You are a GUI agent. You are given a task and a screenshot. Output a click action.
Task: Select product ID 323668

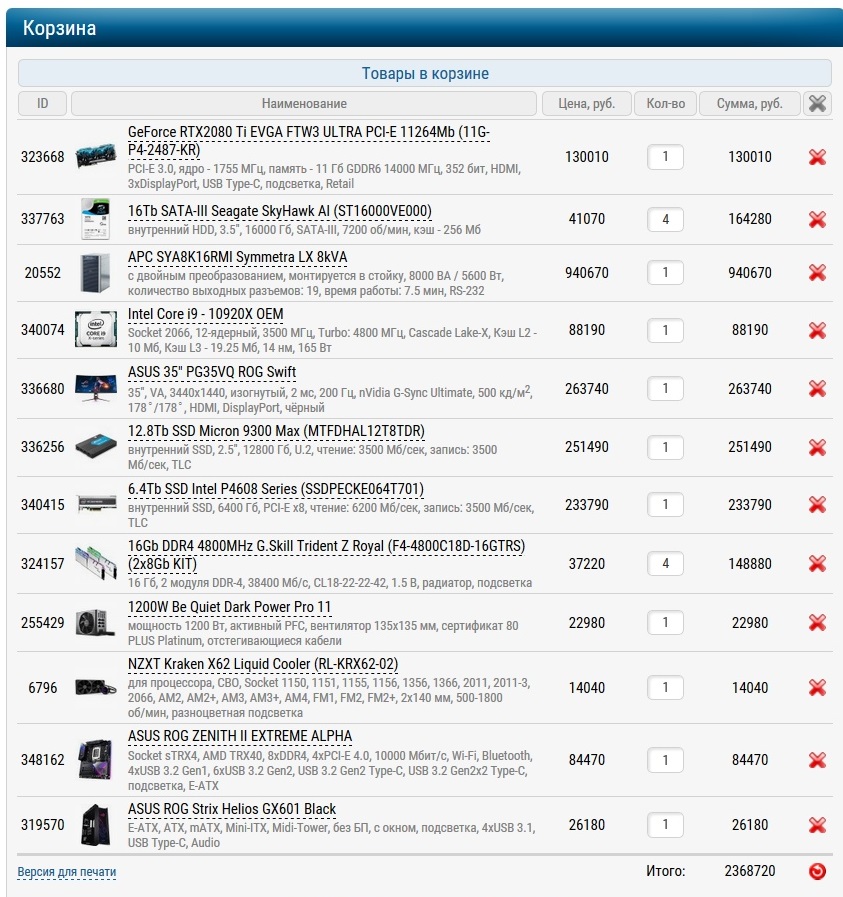click(43, 157)
